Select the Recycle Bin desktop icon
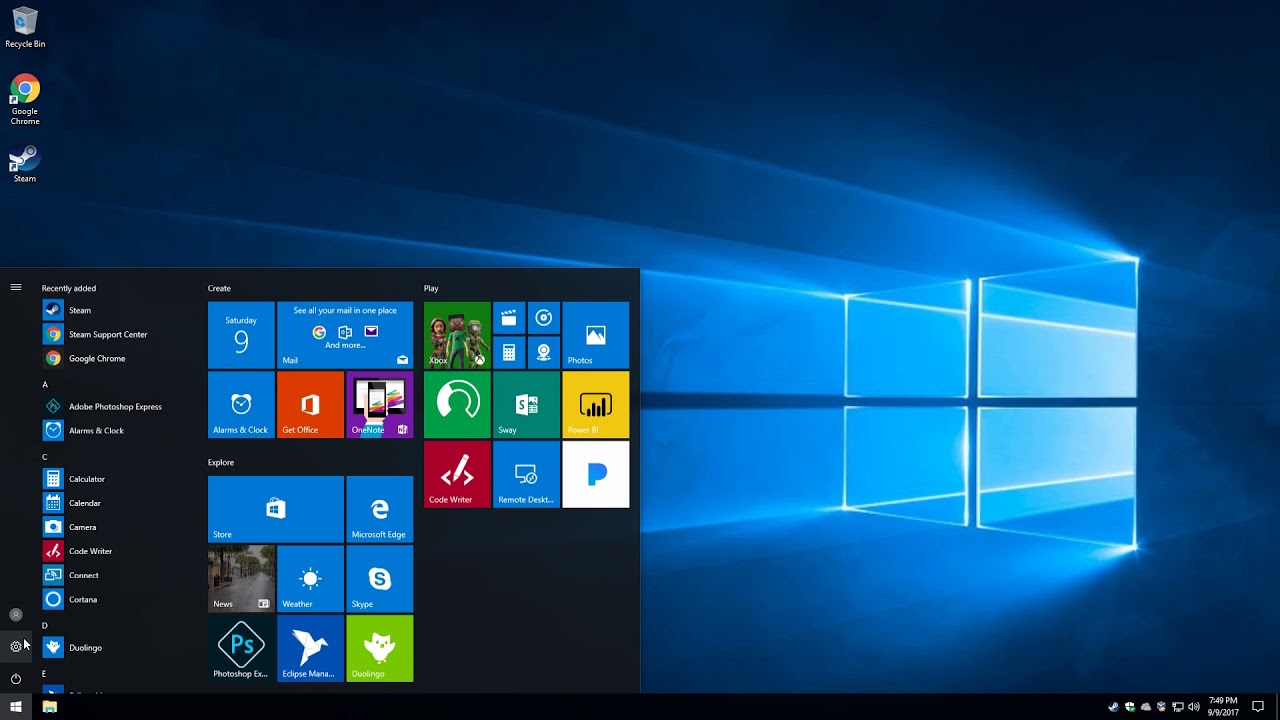This screenshot has width=1280, height=720. [25, 28]
